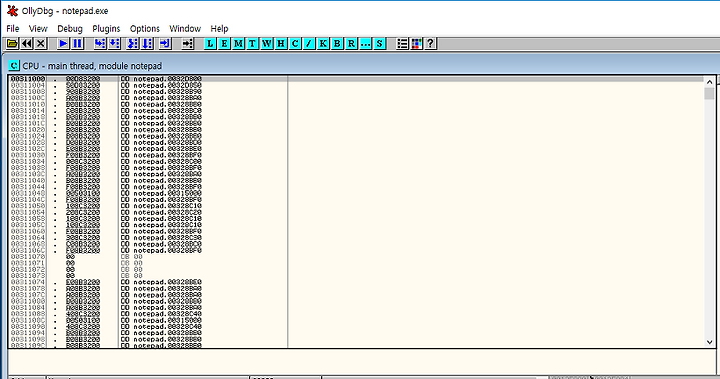Open the Window menu
The image size is (720, 379).
coord(185,28)
